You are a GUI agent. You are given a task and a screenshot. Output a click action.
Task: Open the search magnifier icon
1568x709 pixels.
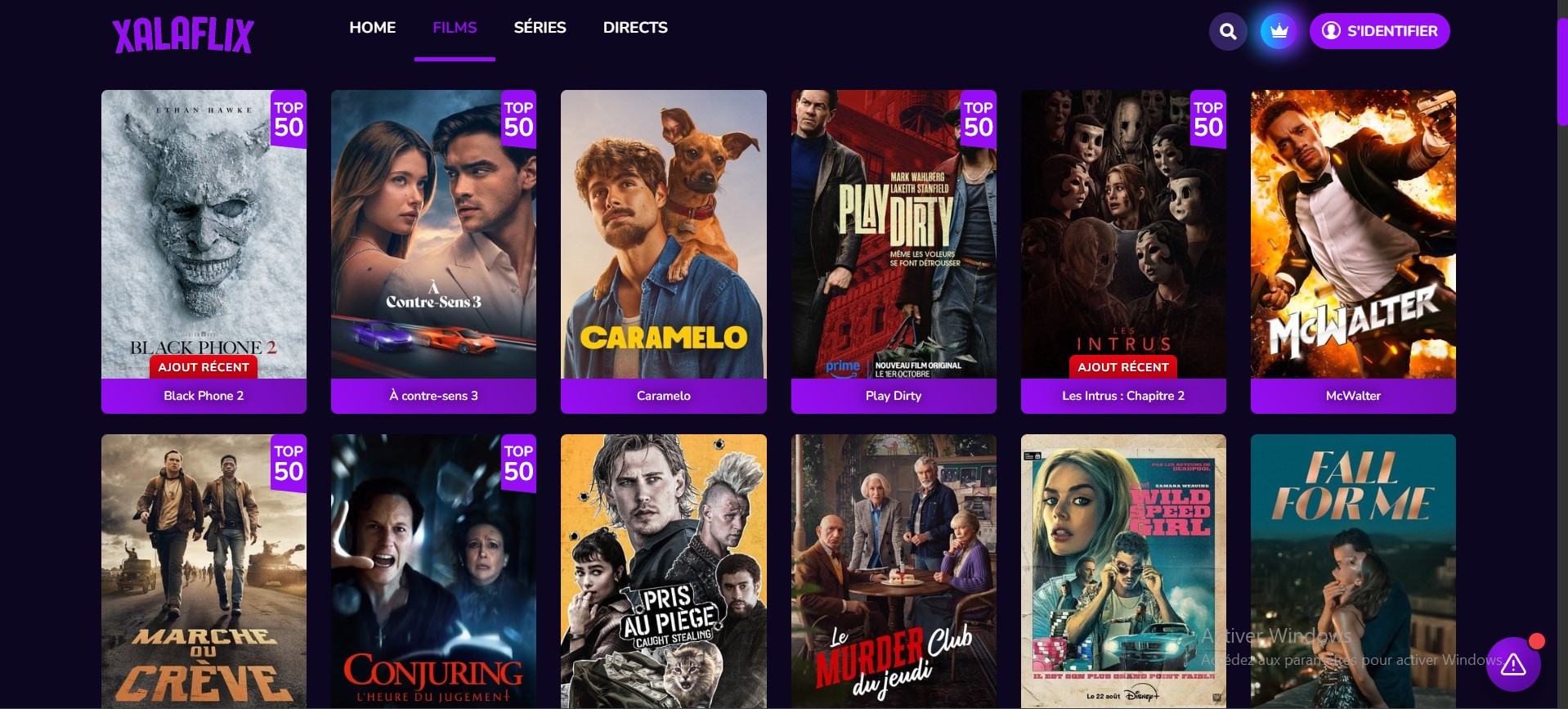tap(1228, 31)
